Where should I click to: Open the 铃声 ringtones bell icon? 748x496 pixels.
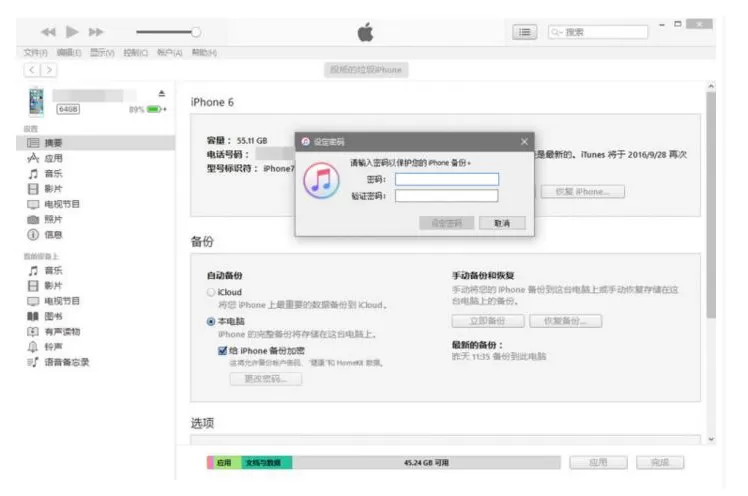[x=33, y=347]
